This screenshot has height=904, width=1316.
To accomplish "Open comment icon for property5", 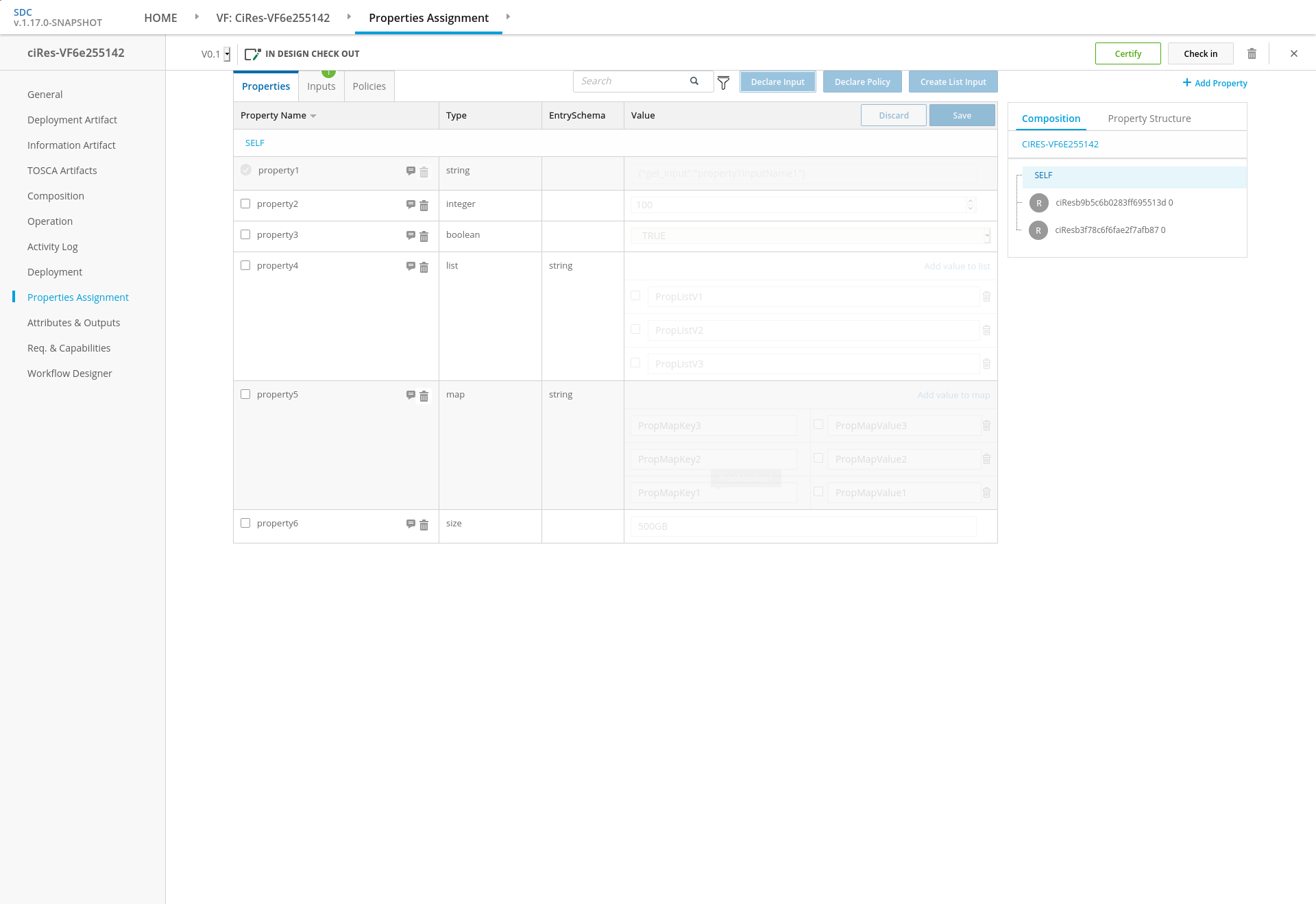I will (411, 395).
